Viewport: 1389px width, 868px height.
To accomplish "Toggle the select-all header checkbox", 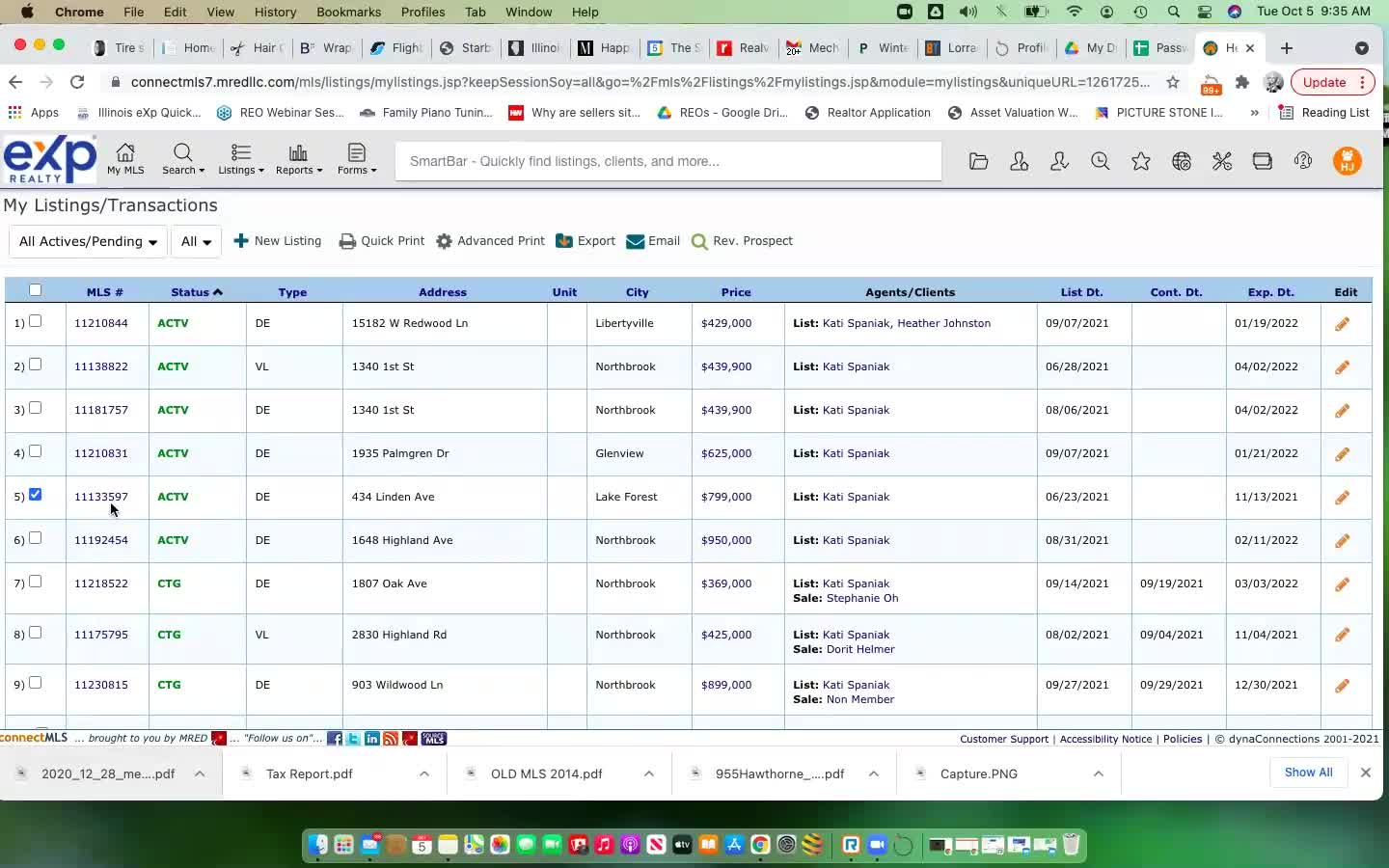I will pos(36,290).
